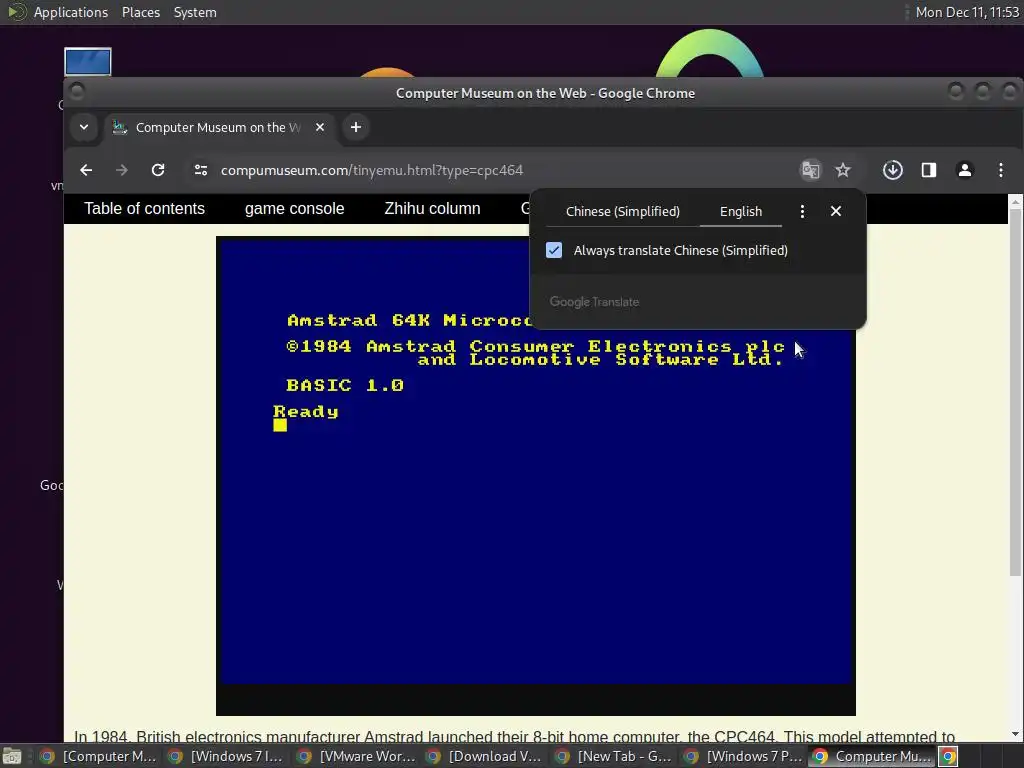Viewport: 1024px width, 768px height.
Task: Go back using the Chrome back arrow
Action: [86, 170]
